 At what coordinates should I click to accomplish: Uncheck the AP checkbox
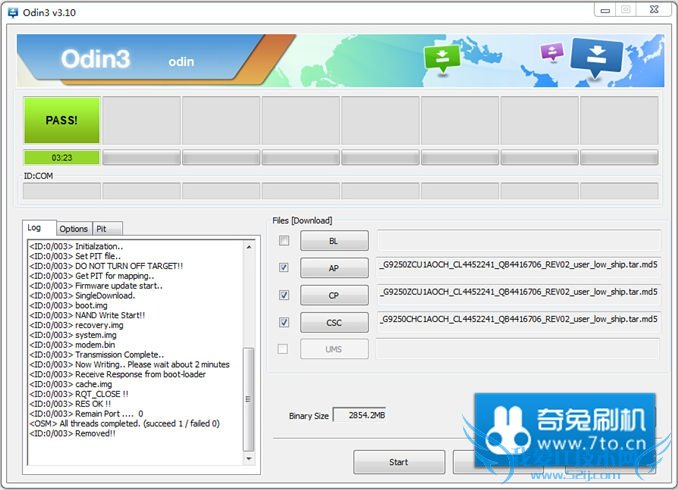(x=284, y=268)
